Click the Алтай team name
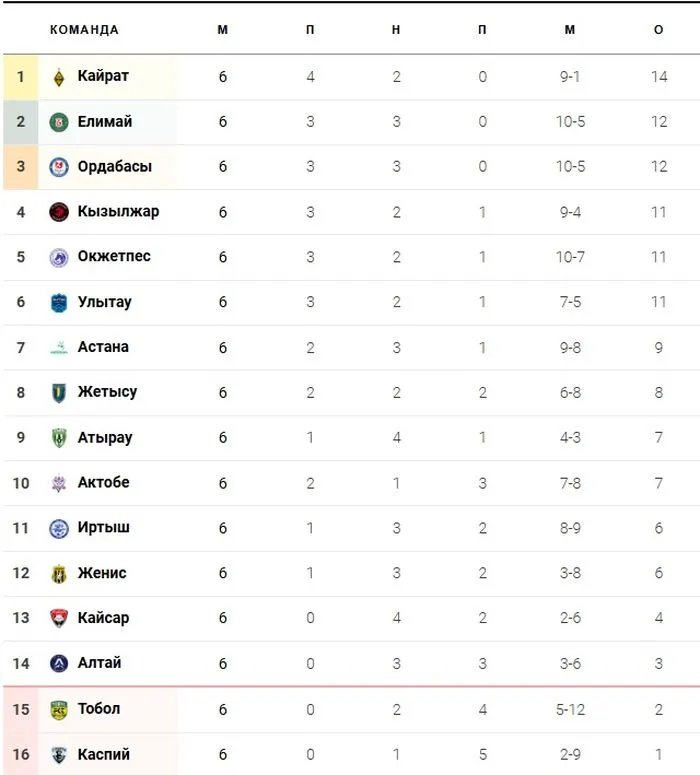700x775 pixels. pyautogui.click(x=100, y=662)
